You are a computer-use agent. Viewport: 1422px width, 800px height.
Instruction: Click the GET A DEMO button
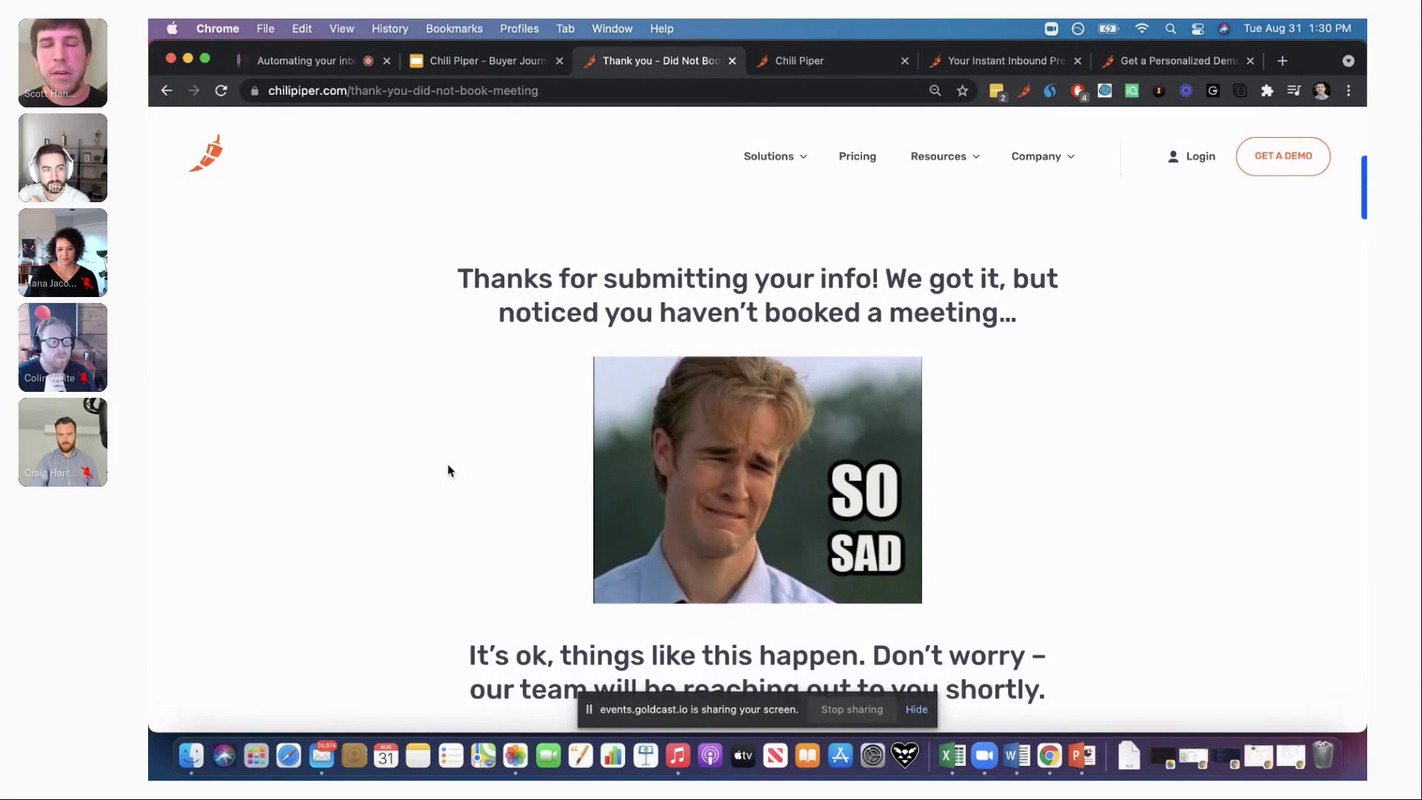(x=1282, y=156)
